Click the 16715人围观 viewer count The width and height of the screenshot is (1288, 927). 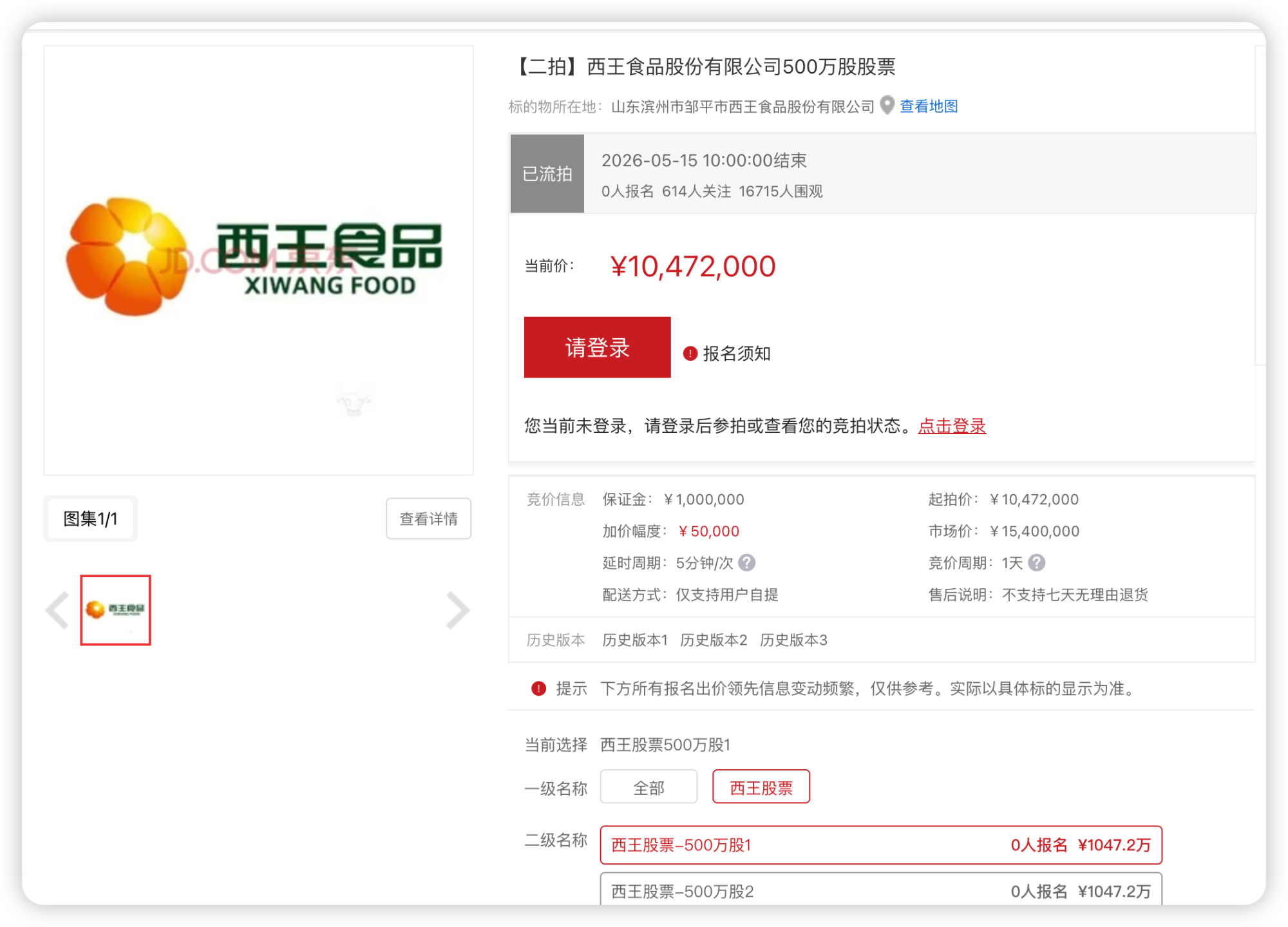[781, 191]
